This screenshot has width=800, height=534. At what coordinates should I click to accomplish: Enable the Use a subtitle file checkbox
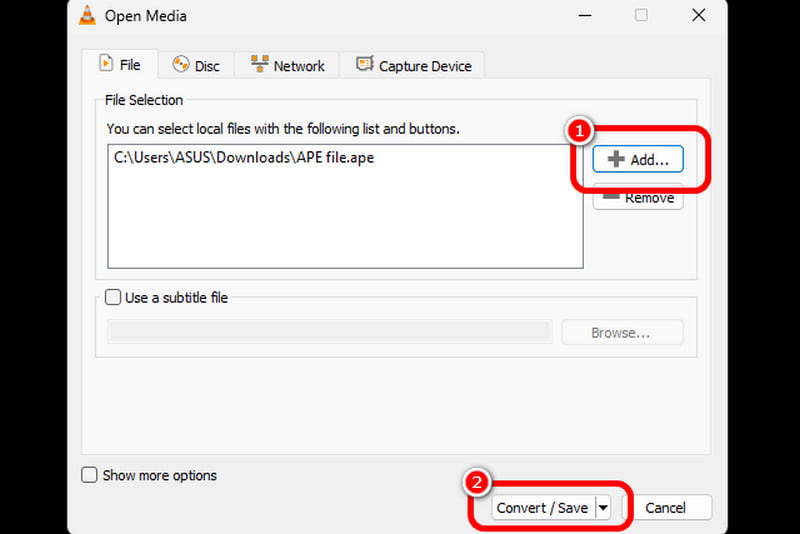click(x=113, y=297)
